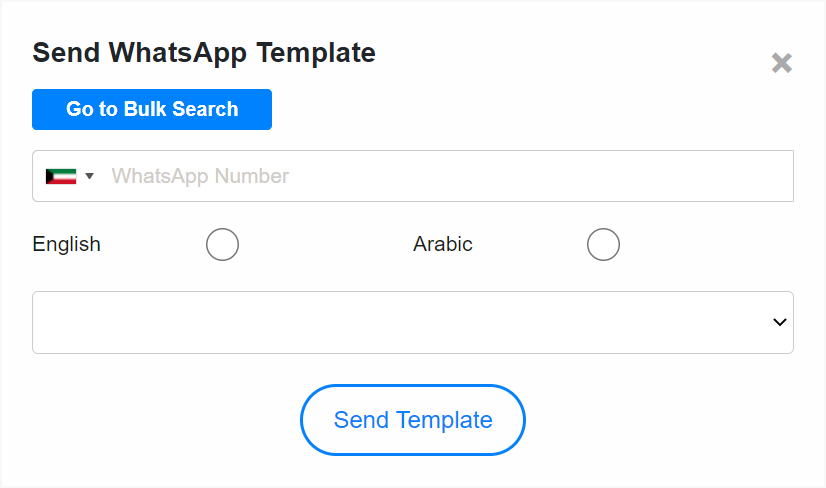This screenshot has width=826, height=488.
Task: Click the Kuwait flag icon
Action: point(61,176)
